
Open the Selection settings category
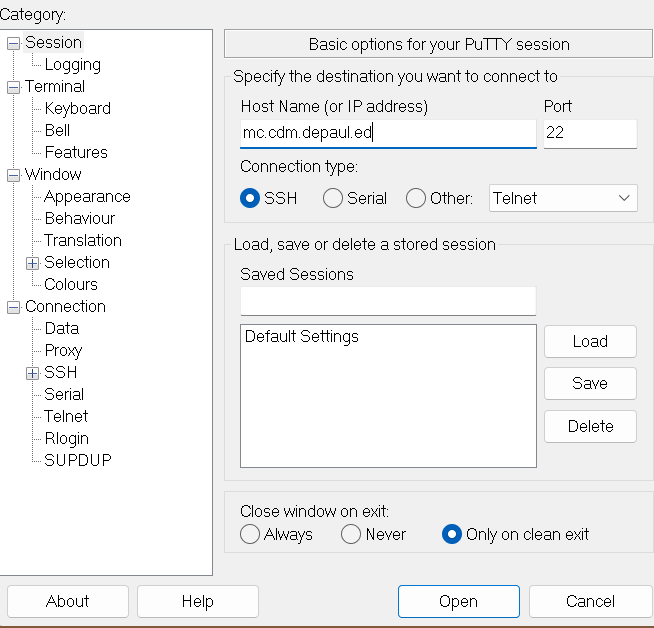point(77,263)
